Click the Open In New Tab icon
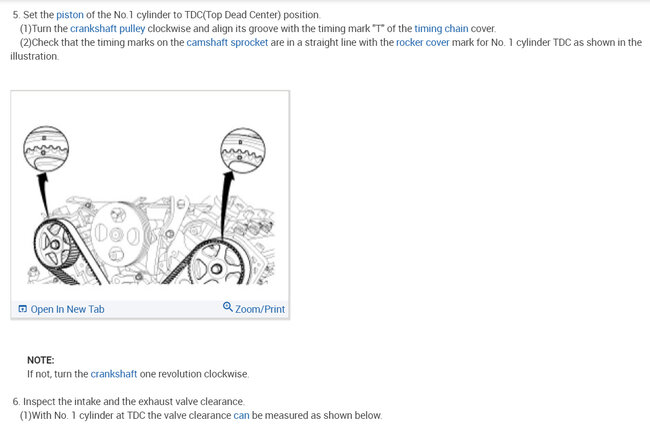 click(x=23, y=309)
